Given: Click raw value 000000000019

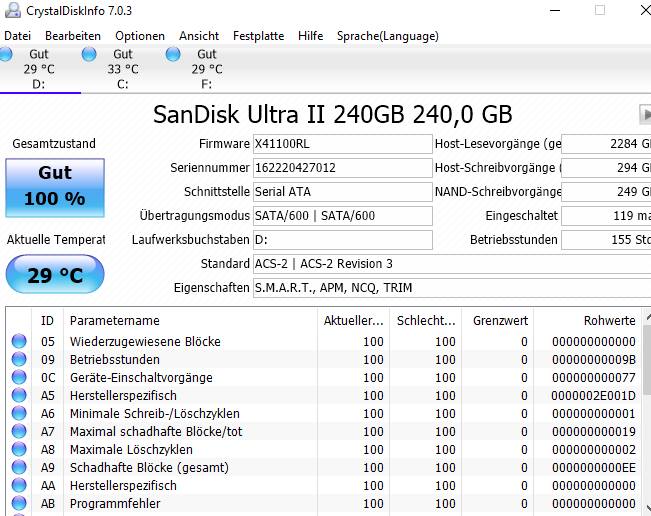Looking at the screenshot, I should click(x=594, y=432).
